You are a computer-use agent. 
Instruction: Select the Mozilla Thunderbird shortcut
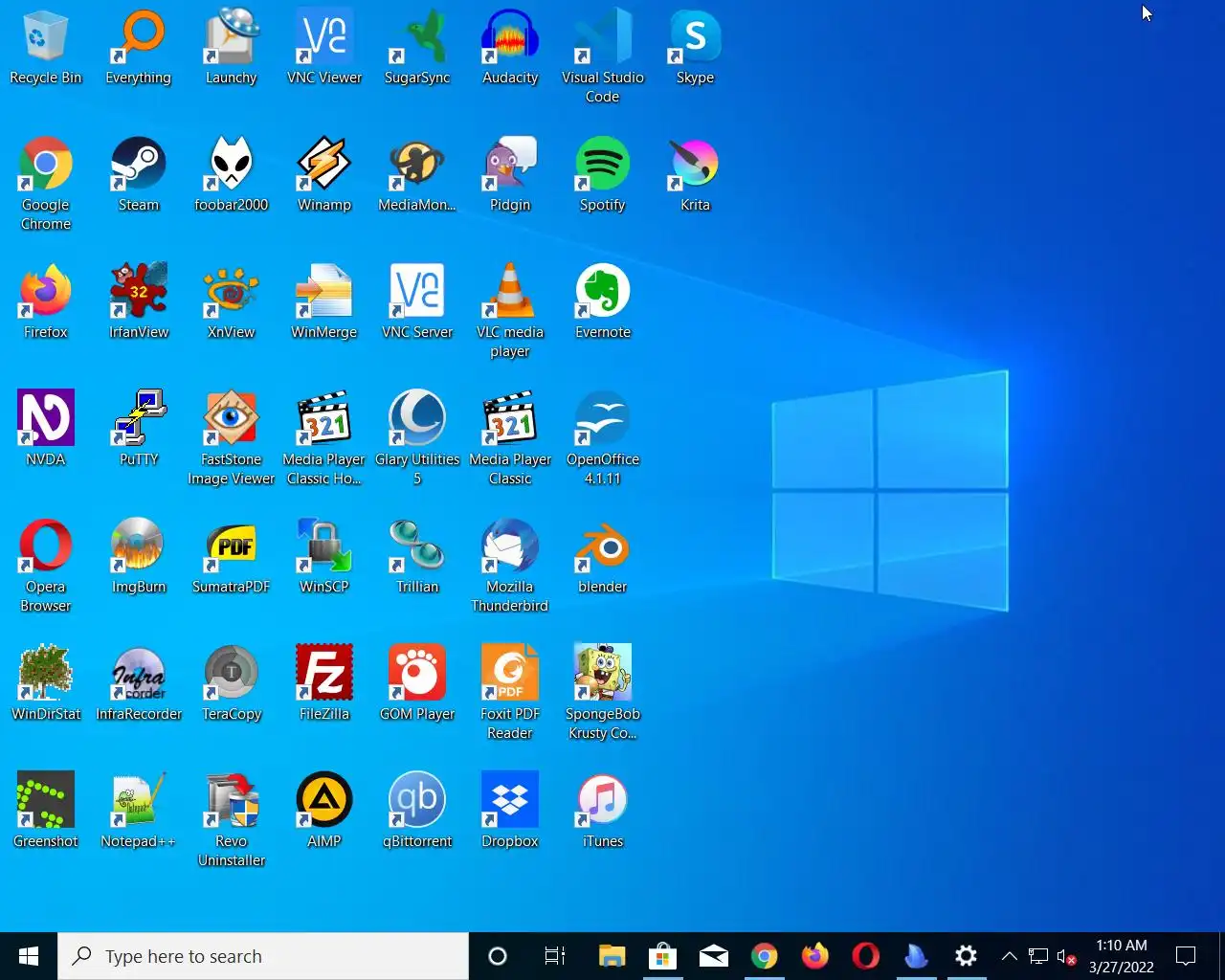[x=509, y=565]
